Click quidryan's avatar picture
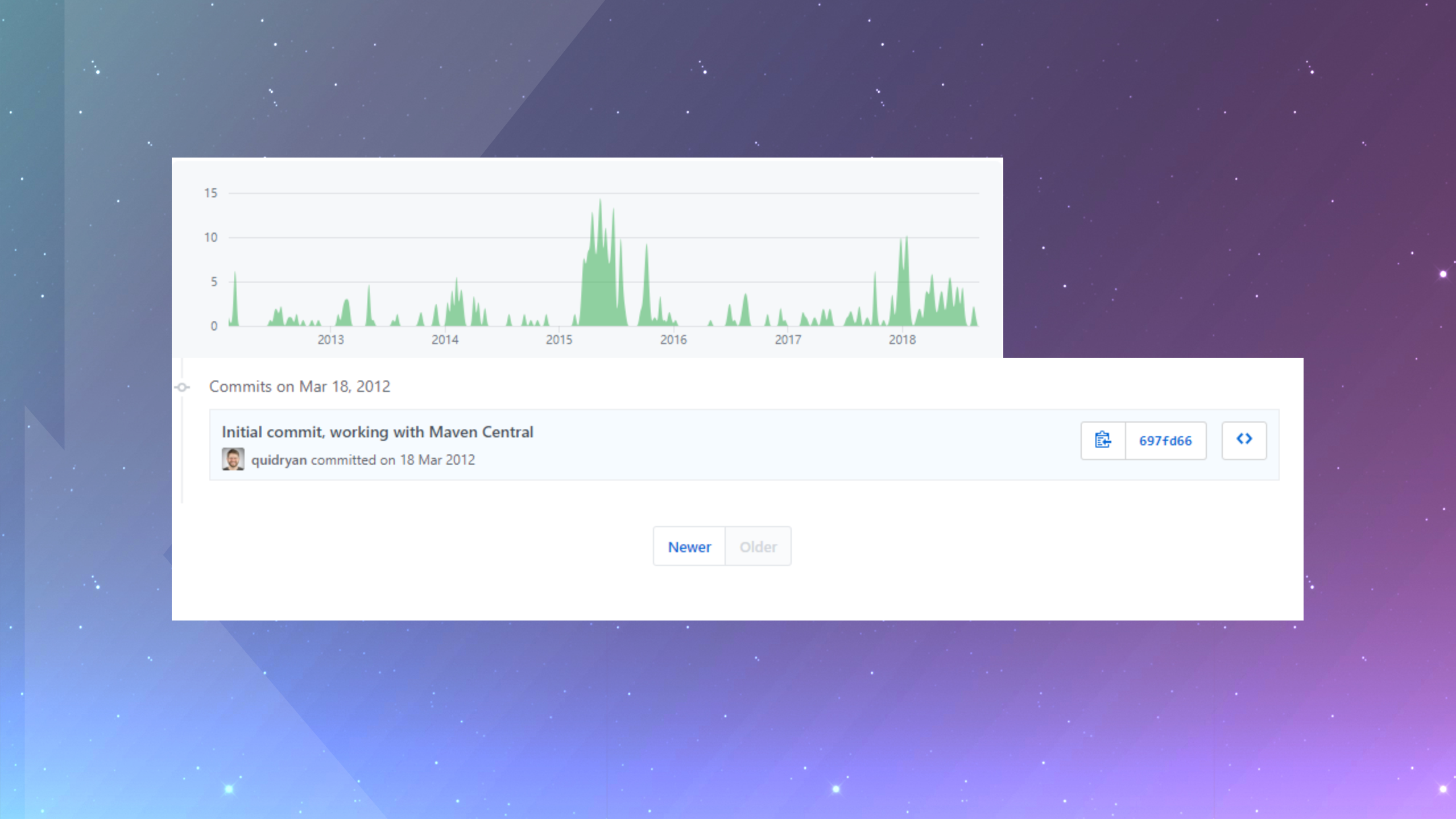This screenshot has height=819, width=1456. [x=233, y=459]
